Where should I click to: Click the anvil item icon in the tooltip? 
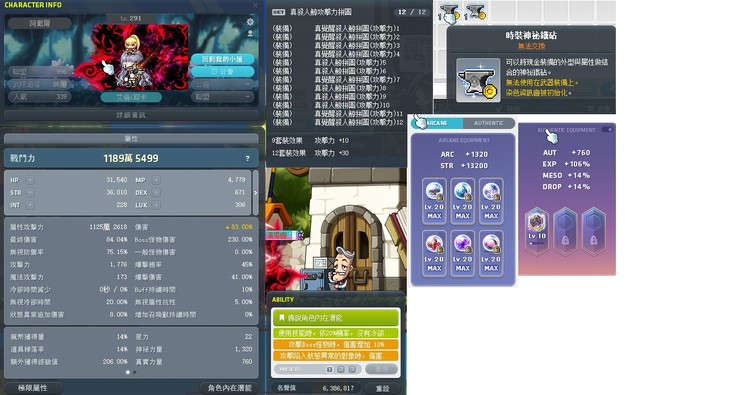coord(478,80)
